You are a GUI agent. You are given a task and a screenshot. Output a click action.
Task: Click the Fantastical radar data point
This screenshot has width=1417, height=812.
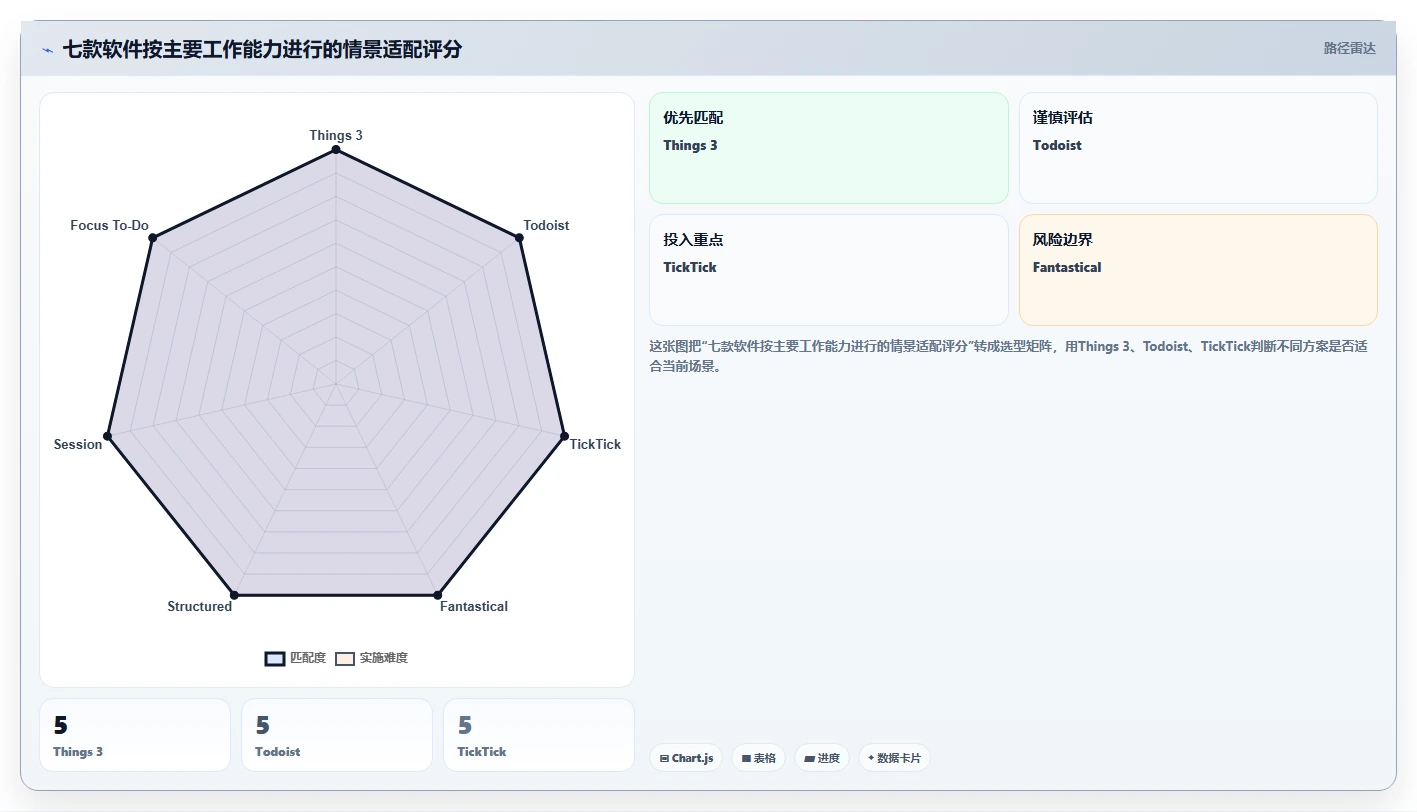(437, 595)
